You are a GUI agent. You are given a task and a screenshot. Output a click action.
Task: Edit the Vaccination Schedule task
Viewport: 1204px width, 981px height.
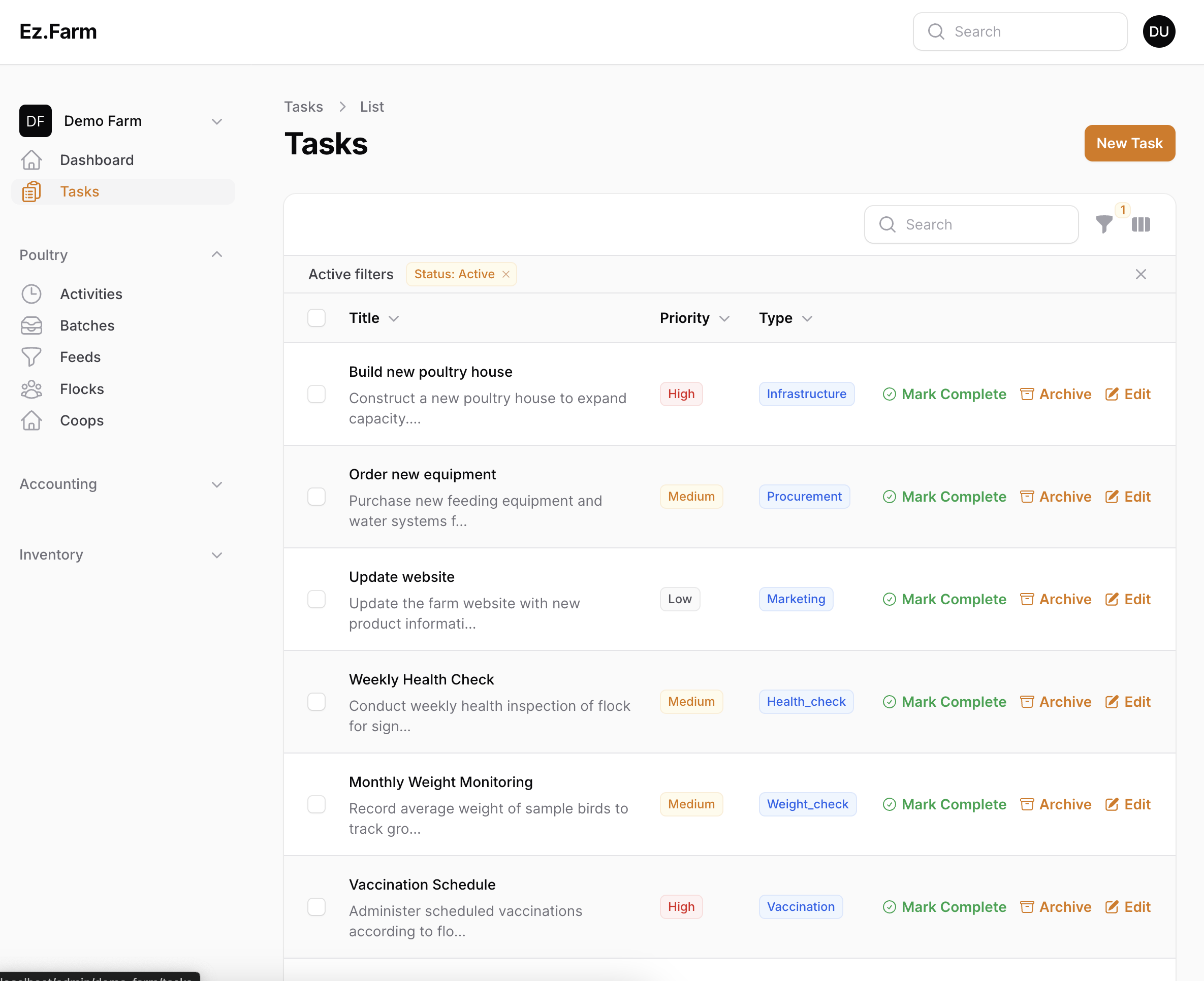point(1128,907)
